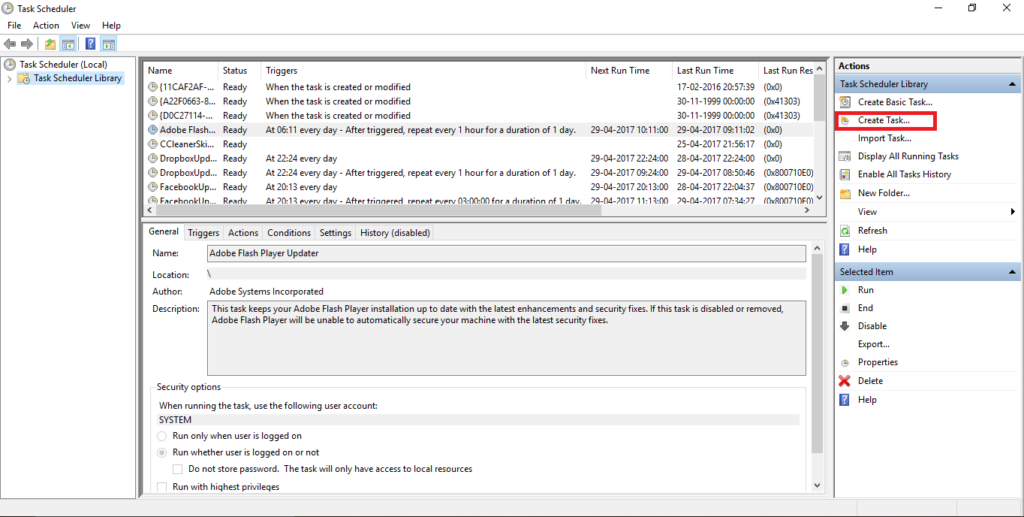1024x517 pixels.
Task: Click the Back arrow in the toolbar
Action: 10,44
